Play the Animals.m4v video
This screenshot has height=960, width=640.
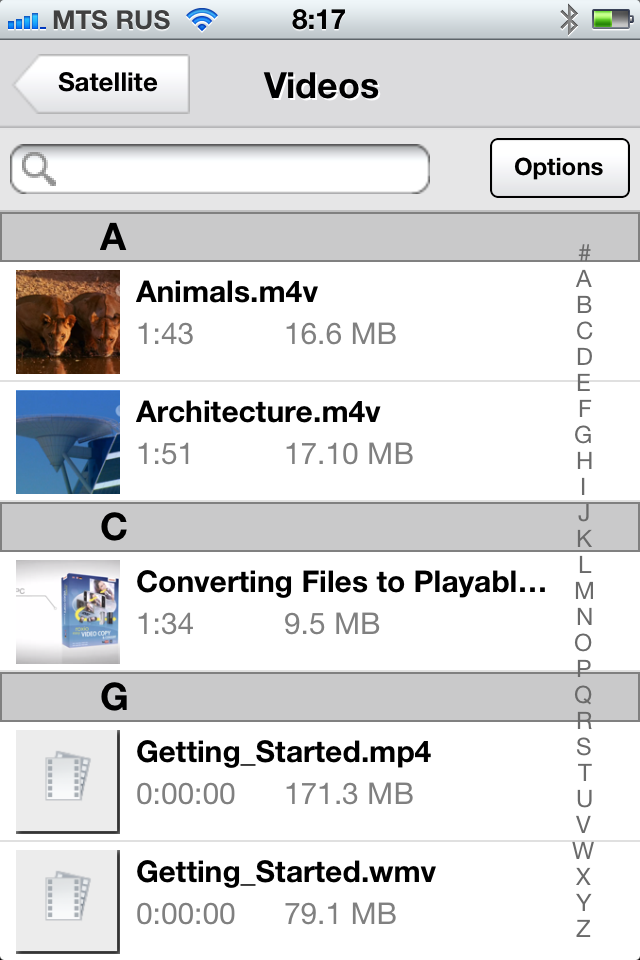click(242, 293)
